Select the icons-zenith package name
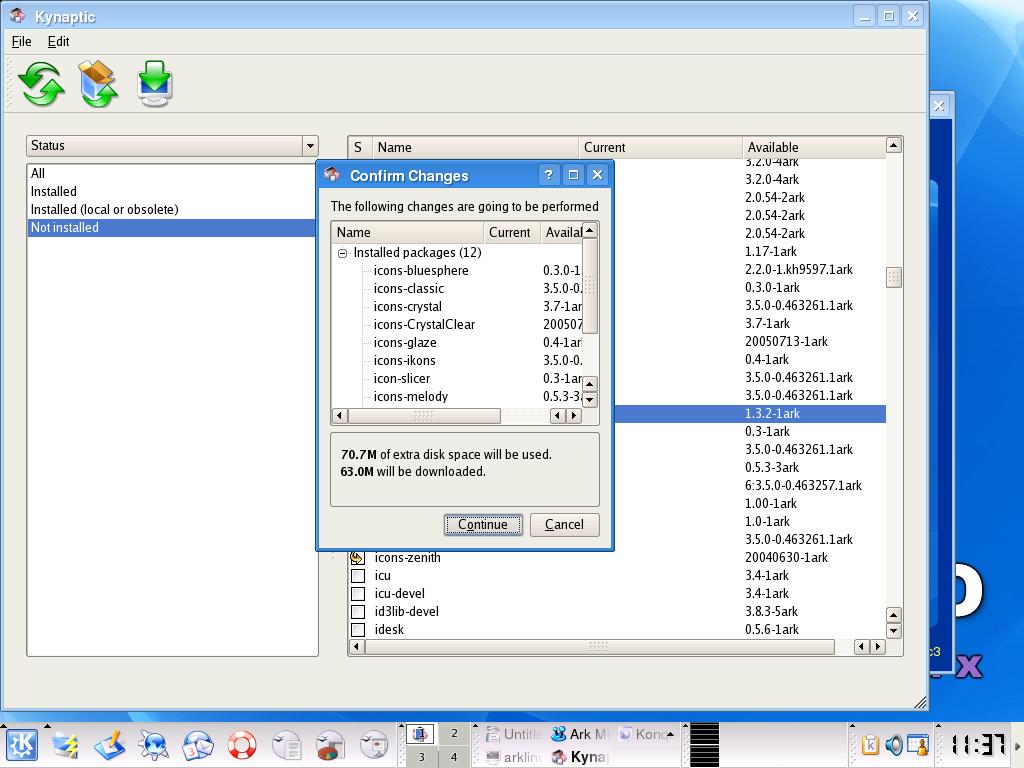 click(x=408, y=558)
